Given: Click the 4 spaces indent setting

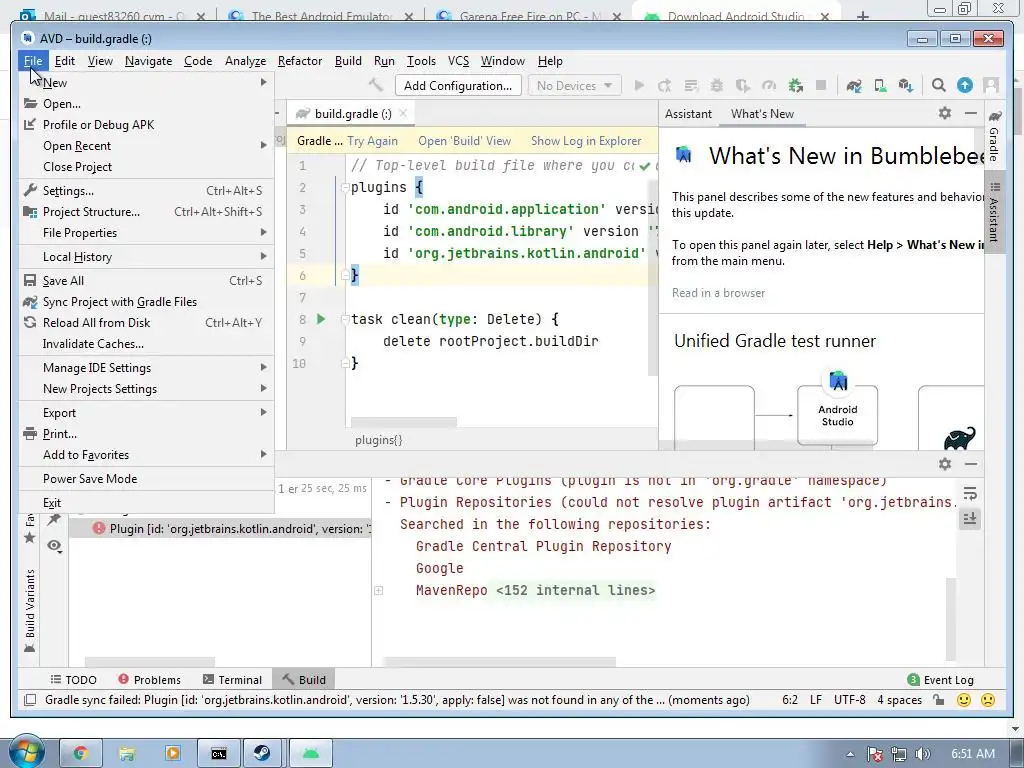Looking at the screenshot, I should pos(899,700).
